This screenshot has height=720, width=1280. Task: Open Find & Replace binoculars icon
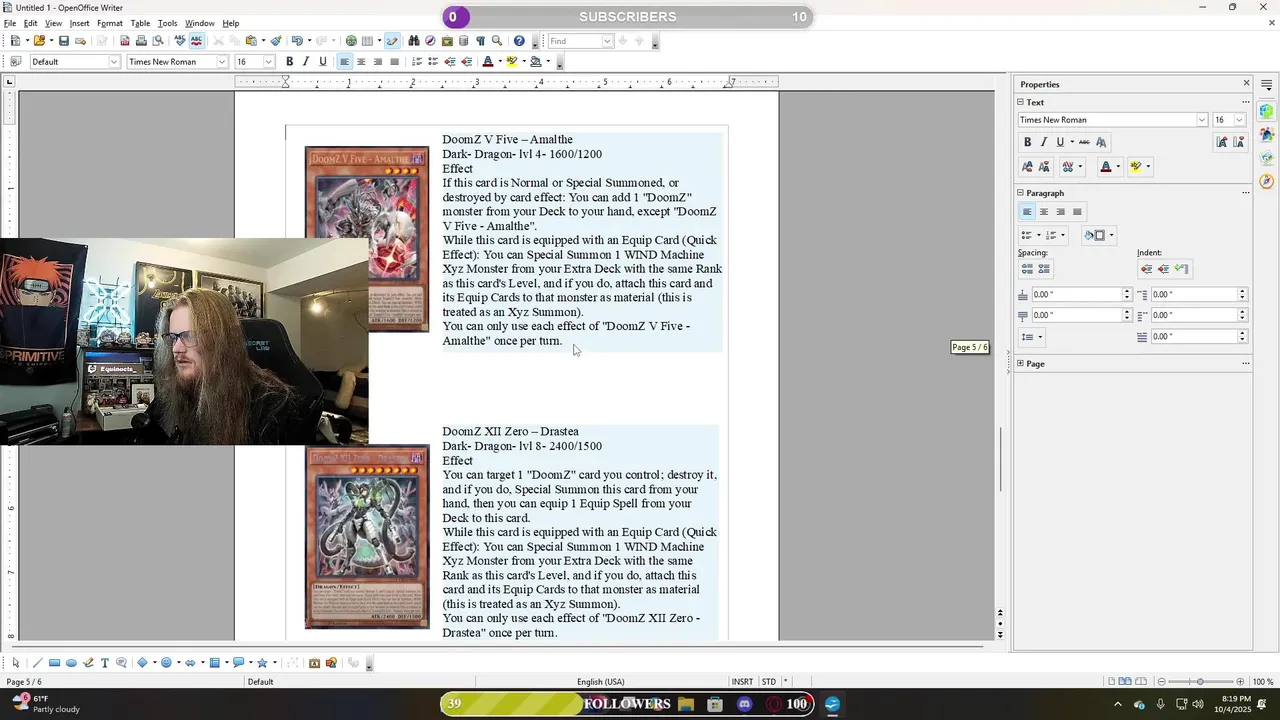413,41
